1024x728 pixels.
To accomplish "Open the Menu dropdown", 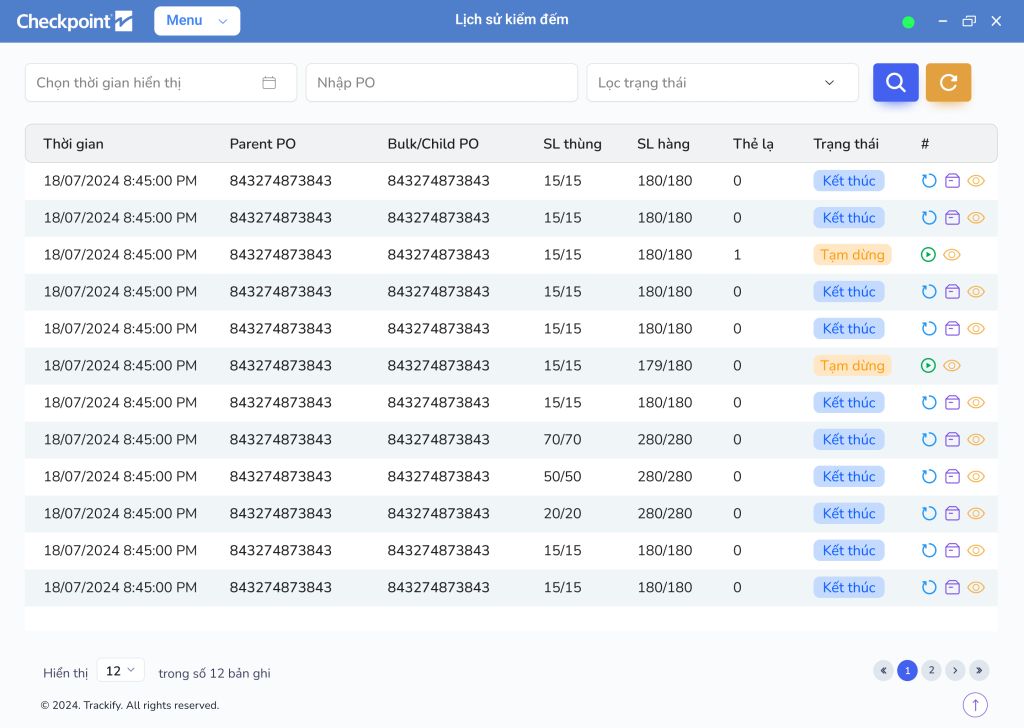I will pos(197,21).
